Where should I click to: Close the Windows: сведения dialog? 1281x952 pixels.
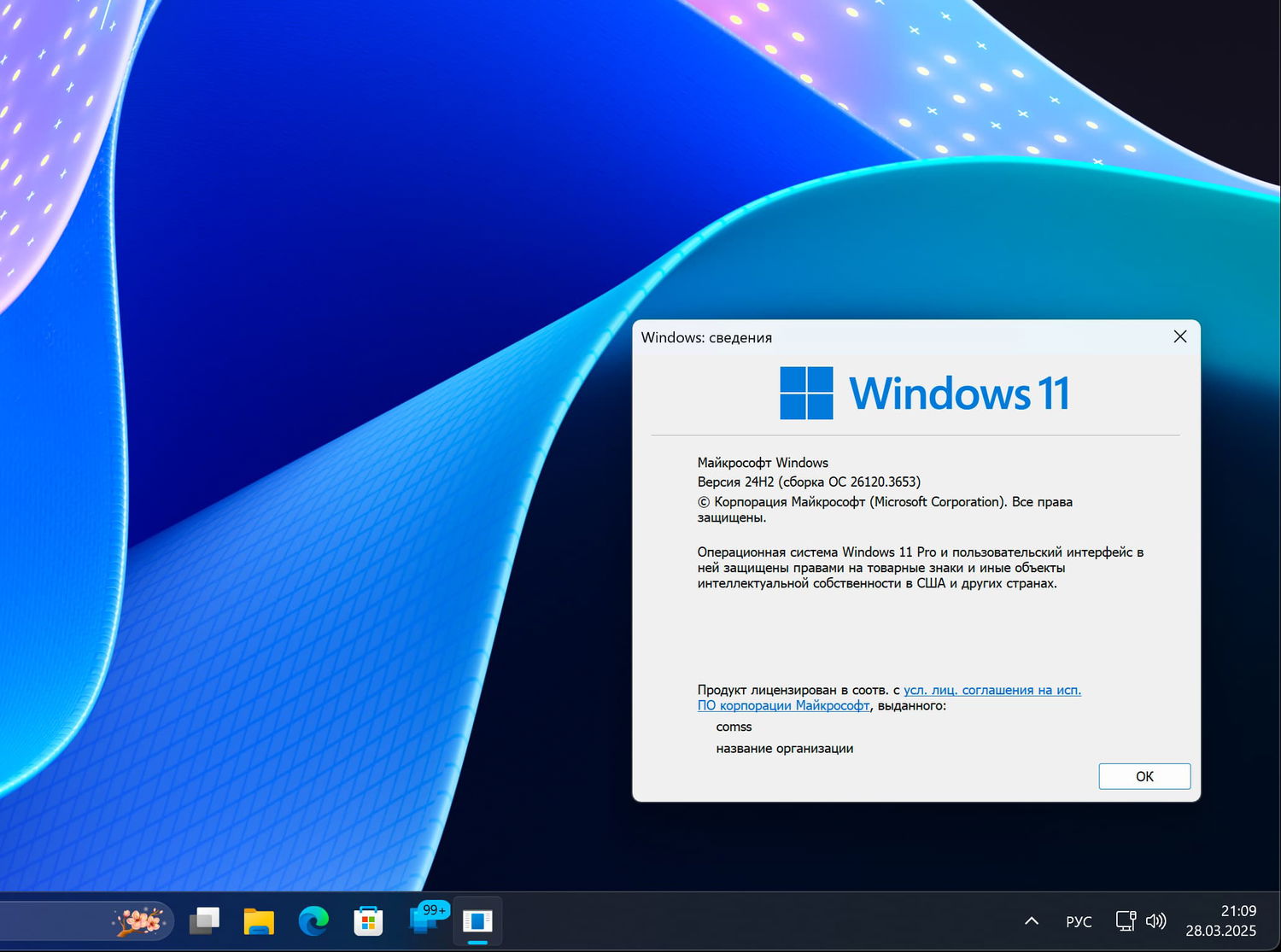tap(1179, 336)
